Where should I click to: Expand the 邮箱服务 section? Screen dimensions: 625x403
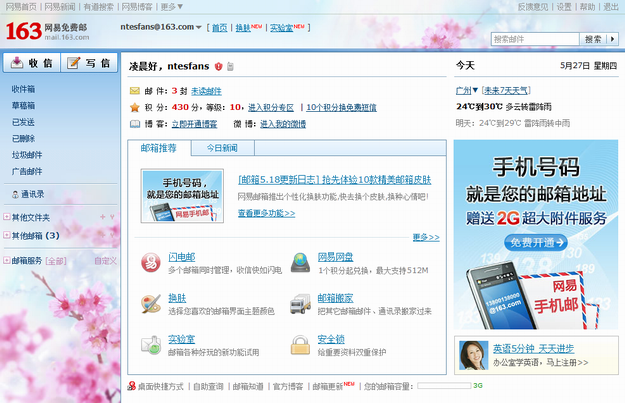click(7, 260)
